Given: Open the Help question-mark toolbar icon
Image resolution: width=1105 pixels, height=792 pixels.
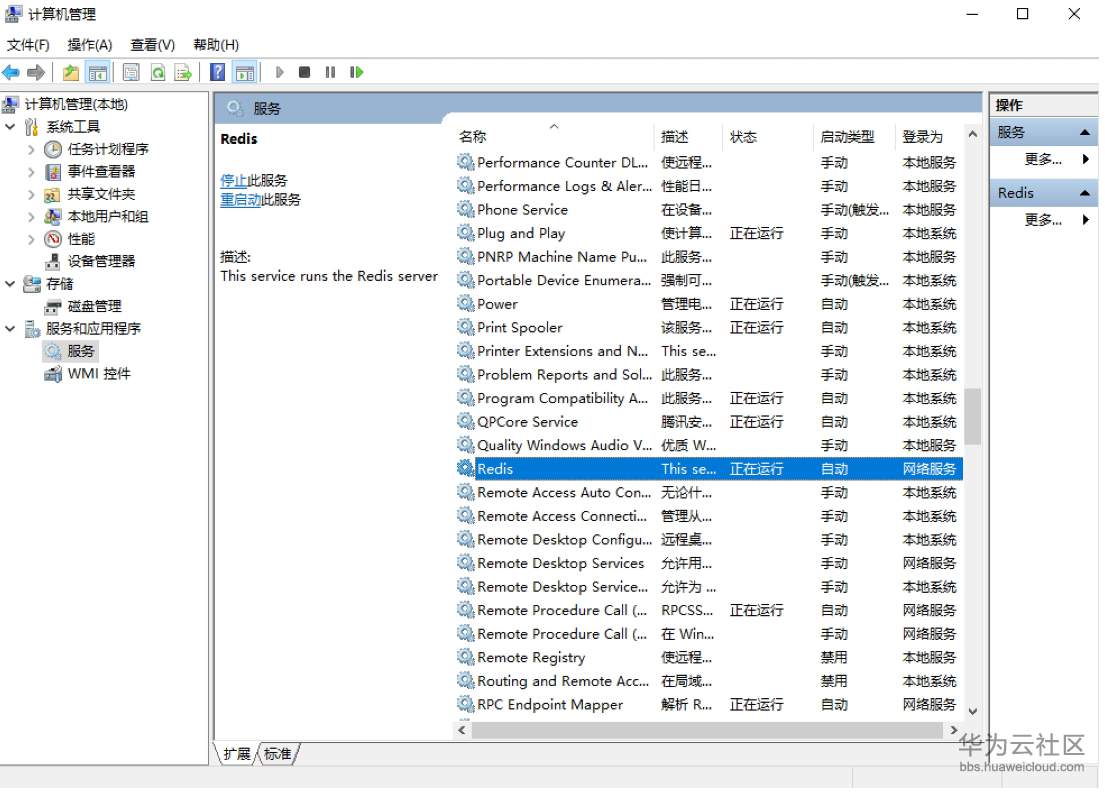Looking at the screenshot, I should pos(218,72).
